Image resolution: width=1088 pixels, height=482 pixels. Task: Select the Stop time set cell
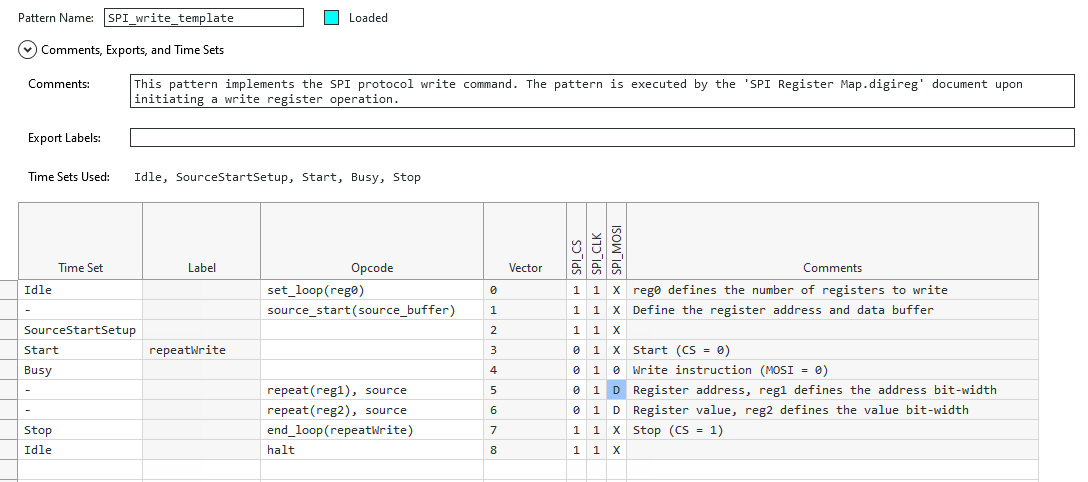pyautogui.click(x=80, y=430)
